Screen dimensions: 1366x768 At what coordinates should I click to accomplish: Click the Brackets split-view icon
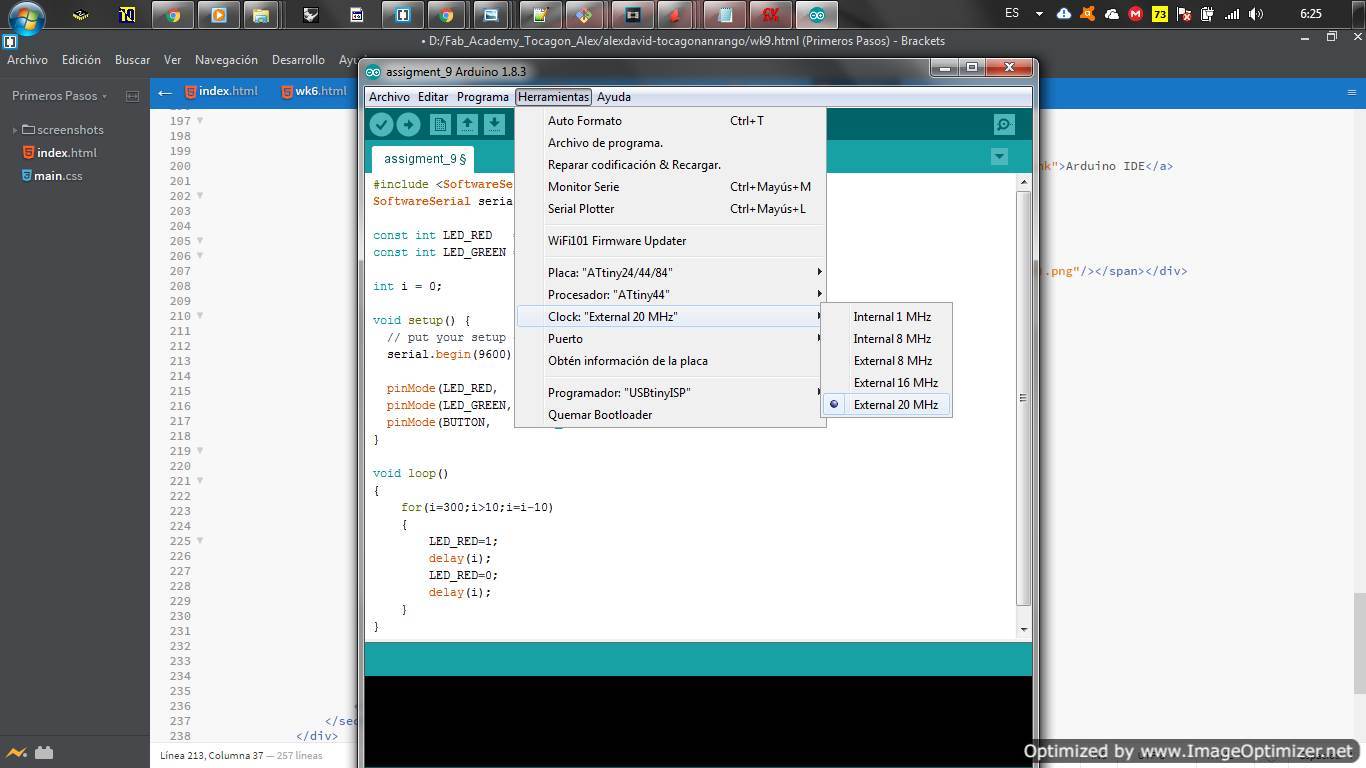coord(132,96)
